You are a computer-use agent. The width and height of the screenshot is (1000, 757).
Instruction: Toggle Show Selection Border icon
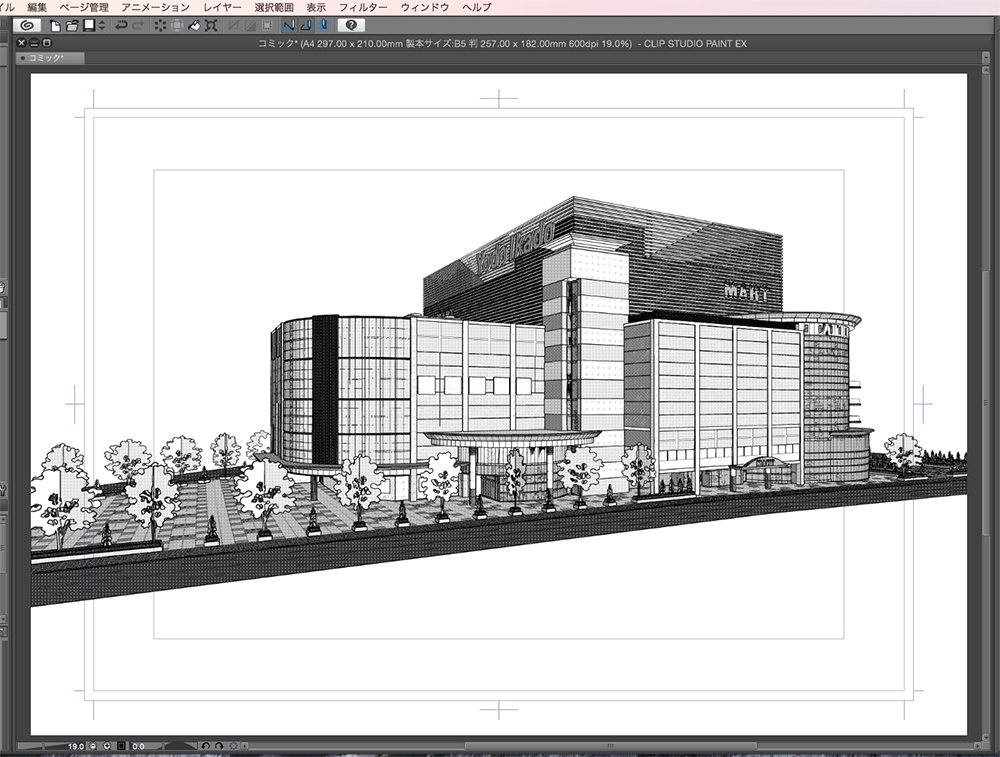click(x=267, y=26)
